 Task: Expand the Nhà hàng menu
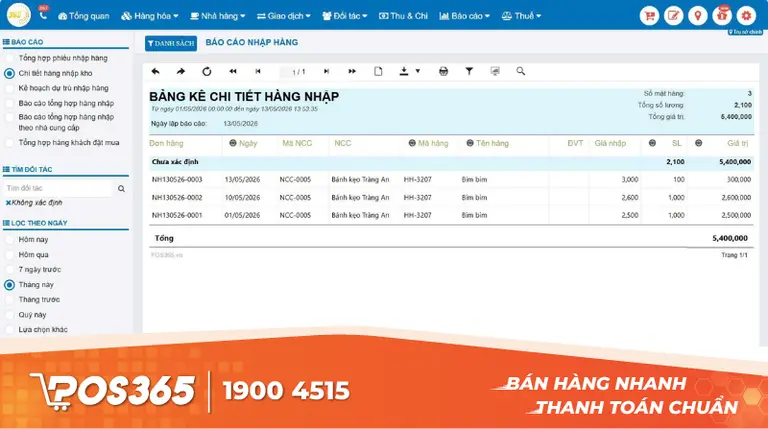click(217, 16)
